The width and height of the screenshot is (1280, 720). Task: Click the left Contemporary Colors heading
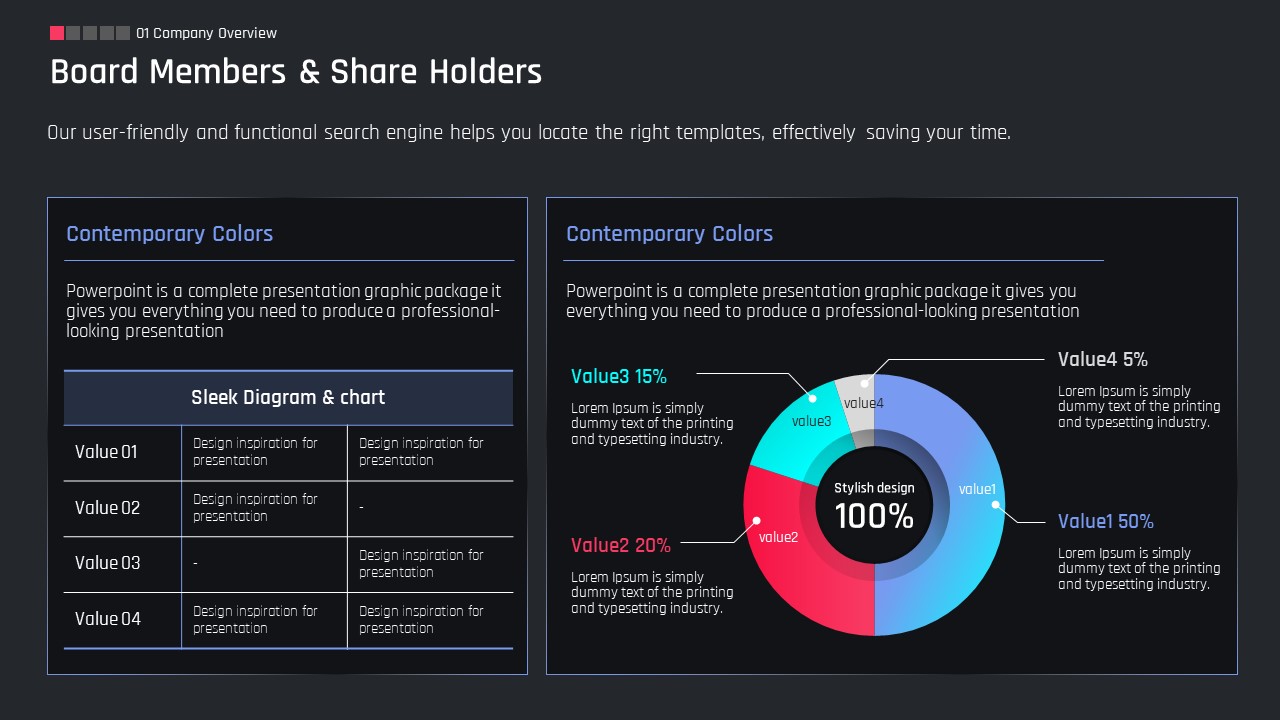pyautogui.click(x=169, y=234)
